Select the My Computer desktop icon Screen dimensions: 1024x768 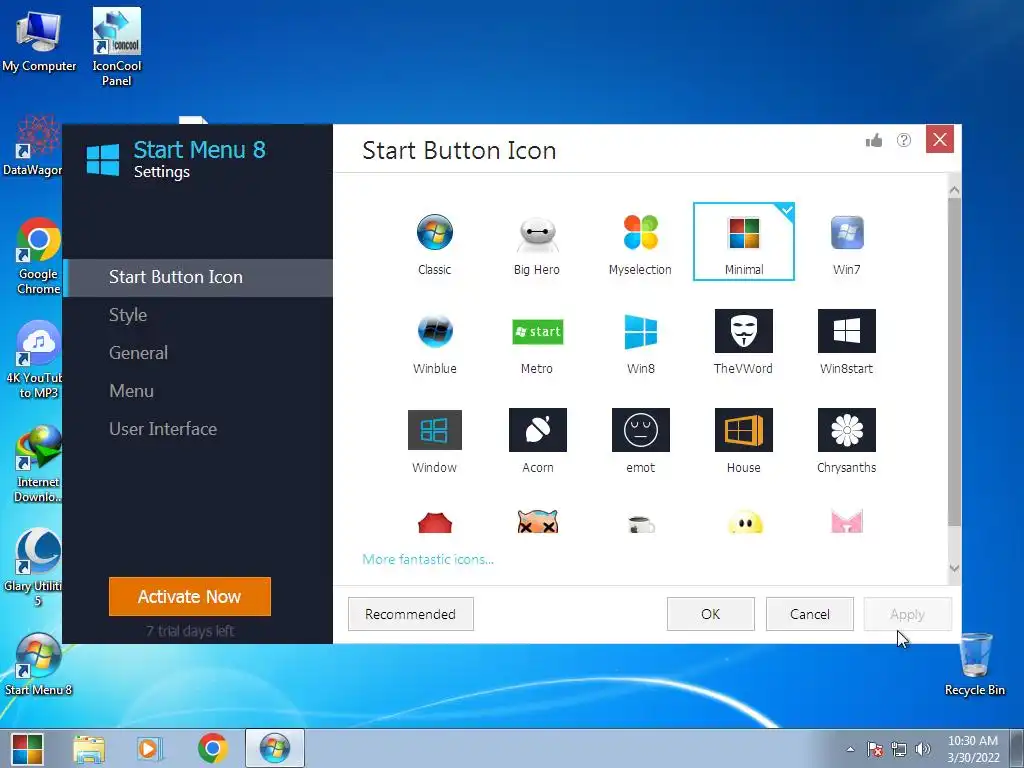click(x=39, y=41)
